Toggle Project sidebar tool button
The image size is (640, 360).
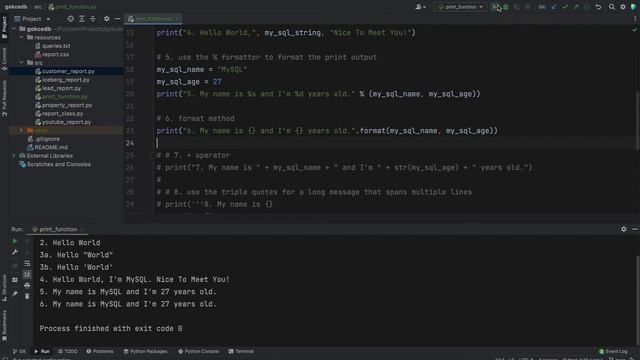(x=4, y=27)
